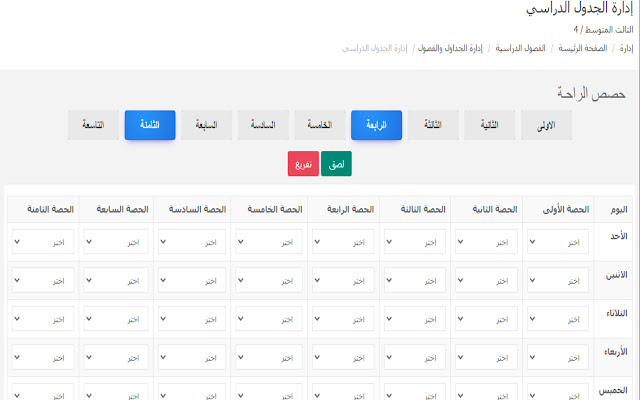This screenshot has width=640, height=400.
Task: Toggle rest period الثالثة button
Action: pyautogui.click(x=433, y=125)
